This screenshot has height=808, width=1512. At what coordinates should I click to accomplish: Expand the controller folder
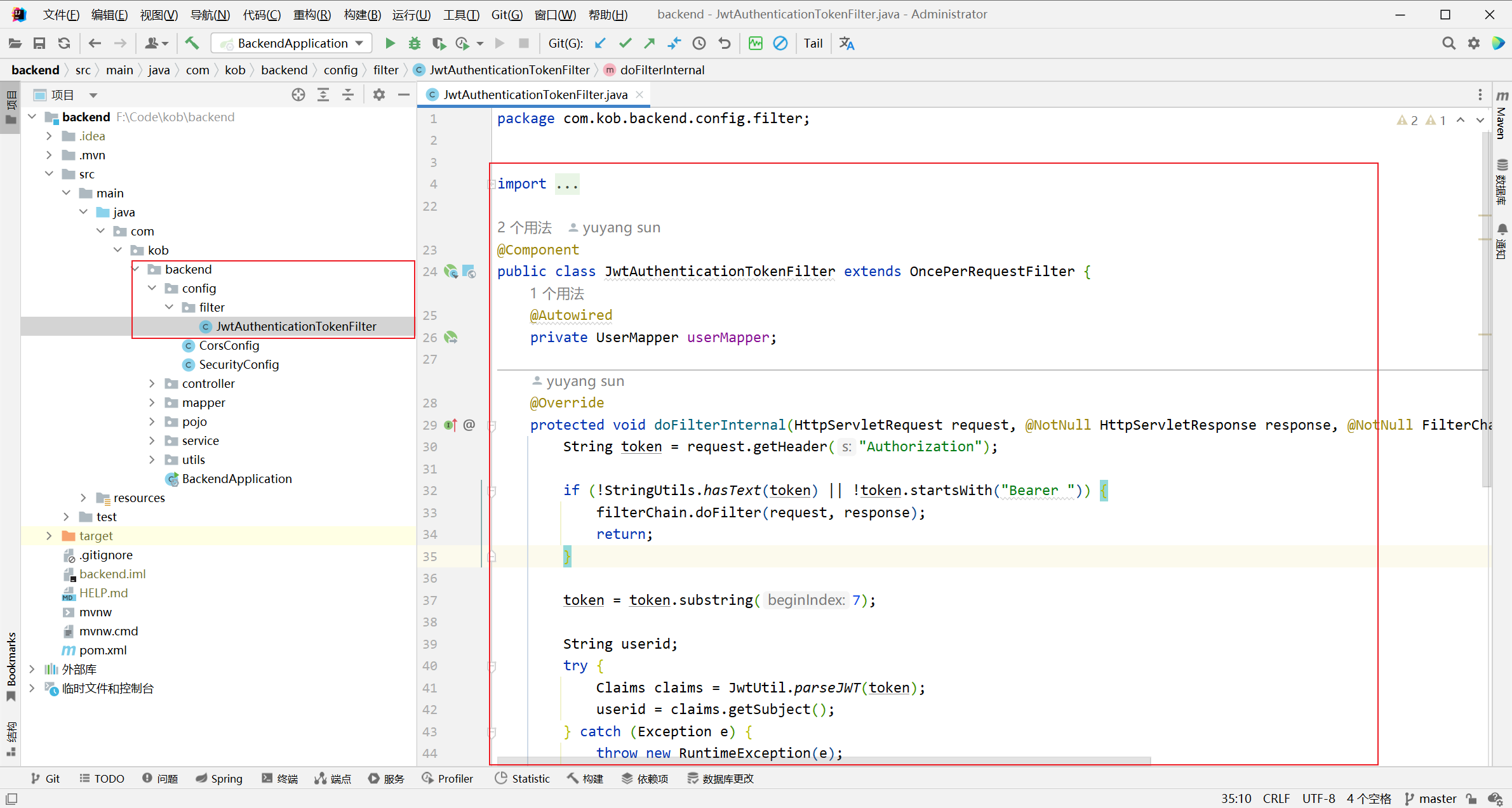(x=152, y=383)
